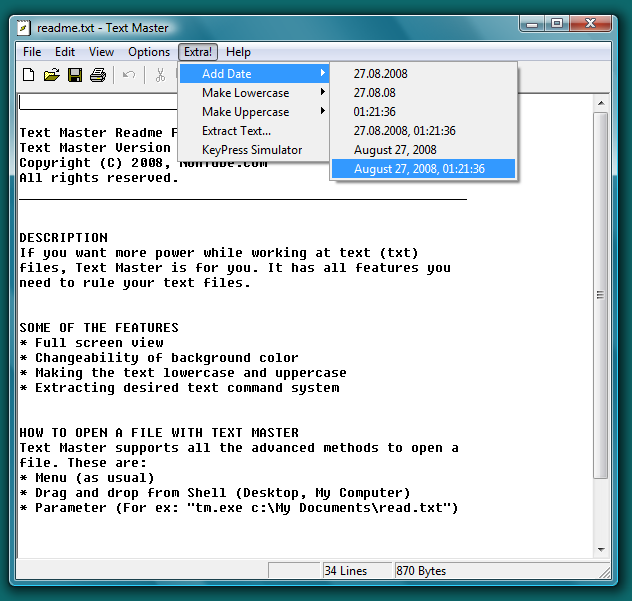Click the Print toolbar icon
The height and width of the screenshot is (601, 632).
pyautogui.click(x=98, y=75)
